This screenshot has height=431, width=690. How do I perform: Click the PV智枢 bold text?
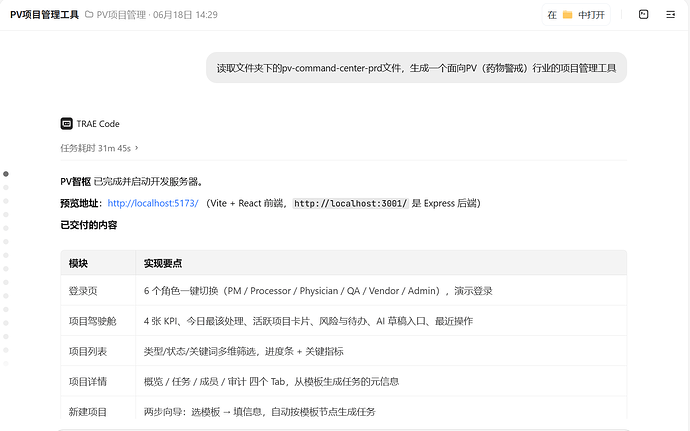76,181
